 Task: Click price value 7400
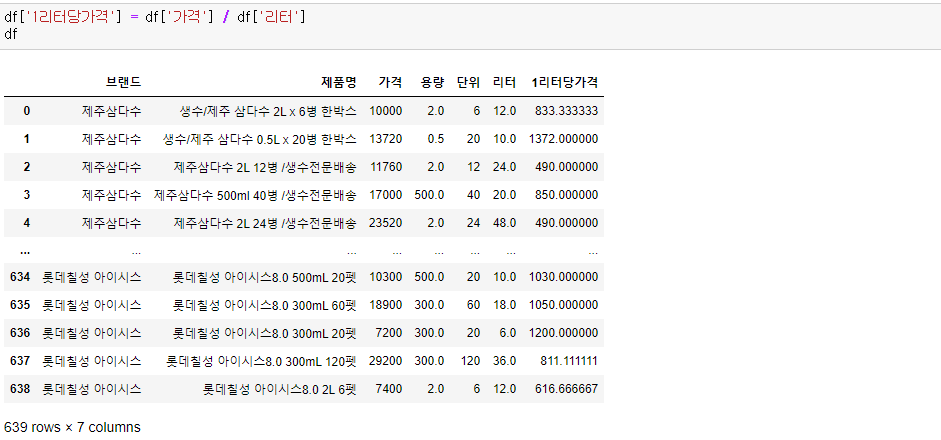click(x=390, y=389)
